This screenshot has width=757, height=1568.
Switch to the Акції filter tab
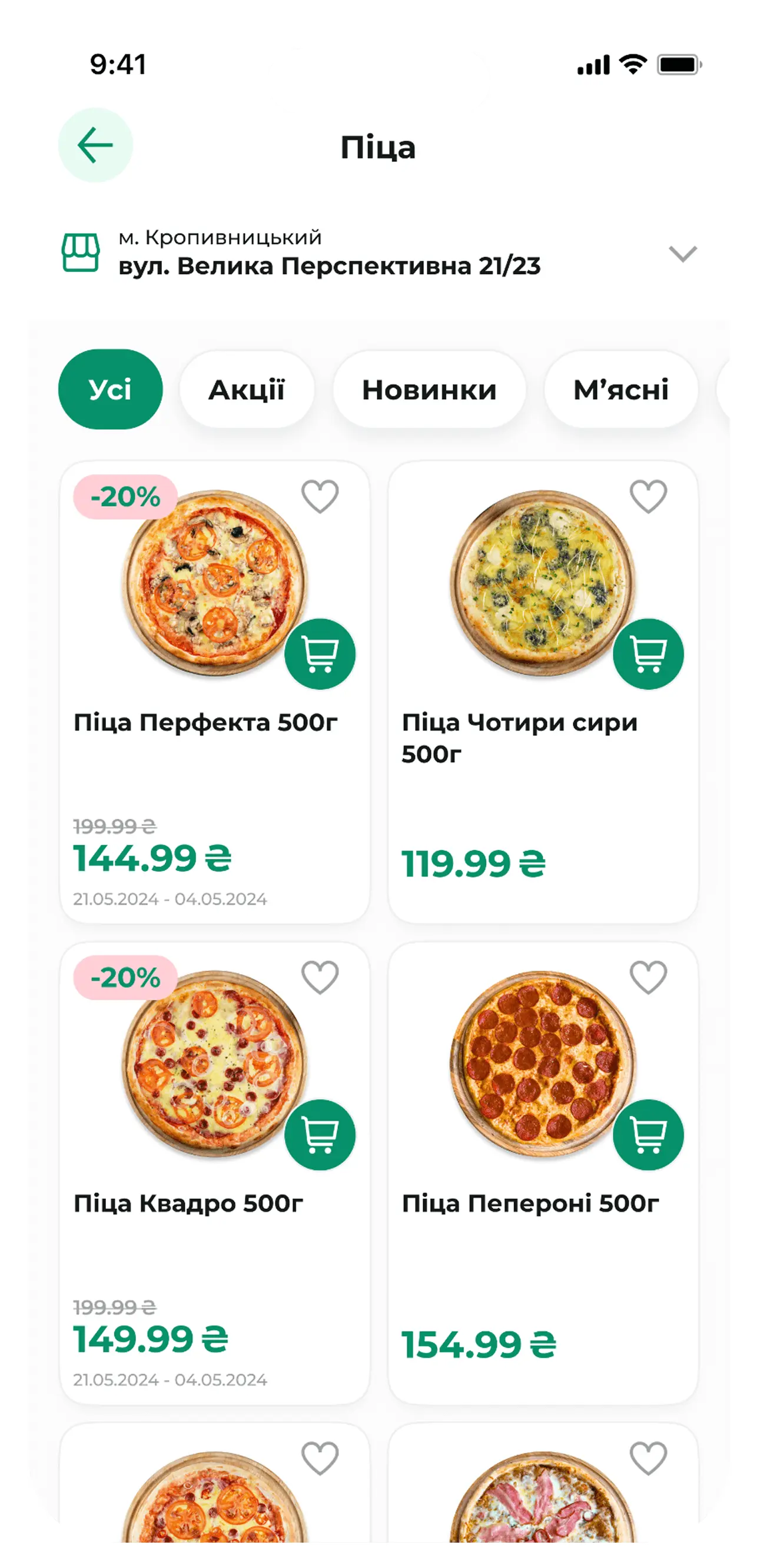247,390
